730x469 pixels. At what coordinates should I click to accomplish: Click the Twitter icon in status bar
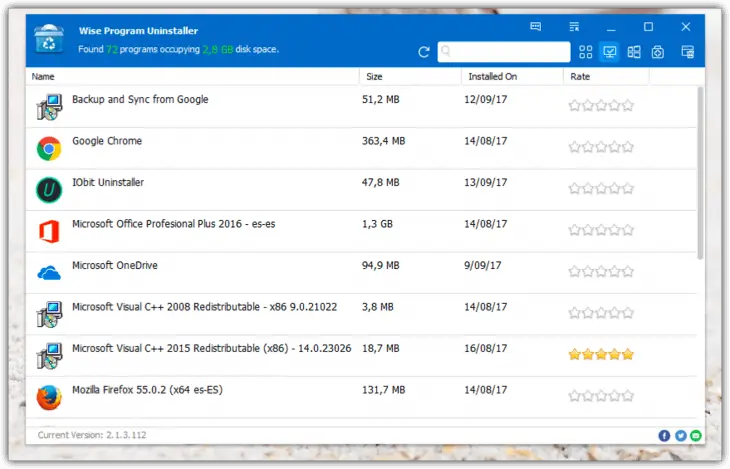coord(680,436)
